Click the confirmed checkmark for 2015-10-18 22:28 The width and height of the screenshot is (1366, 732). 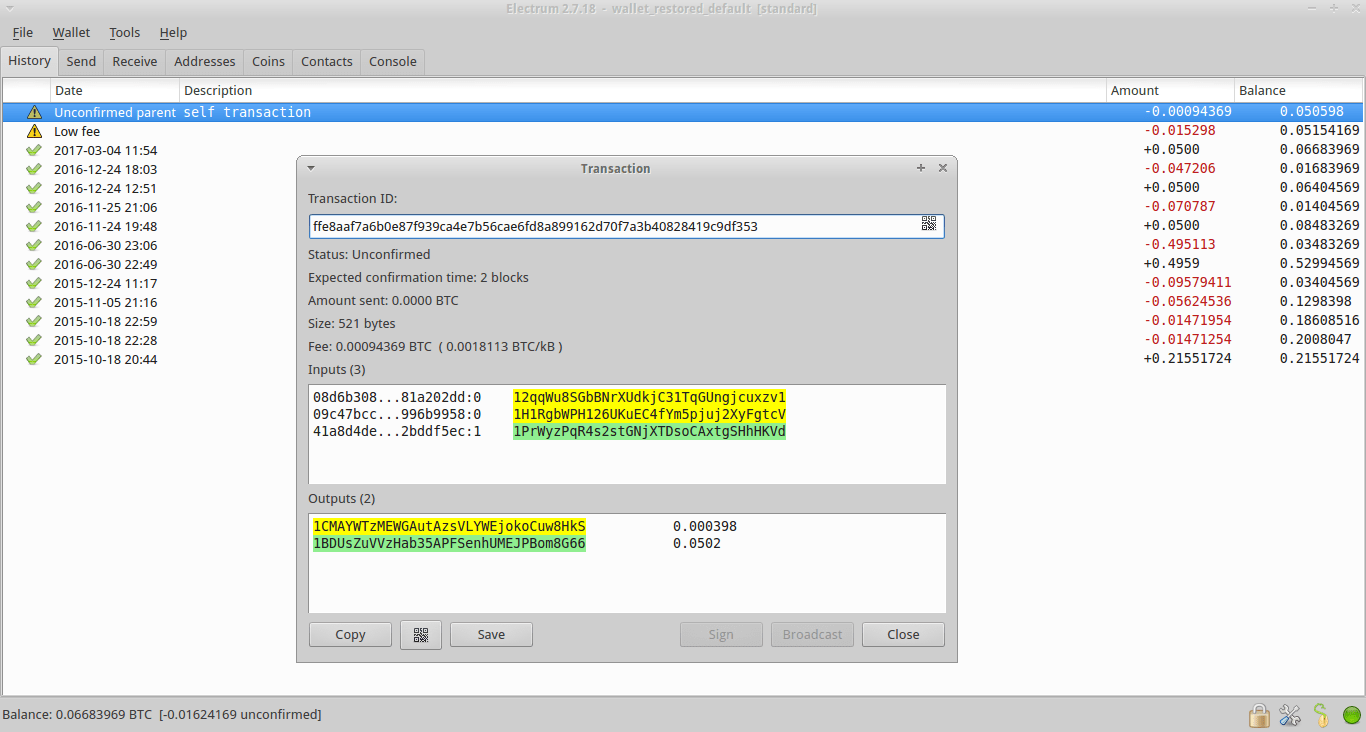pyautogui.click(x=34, y=340)
